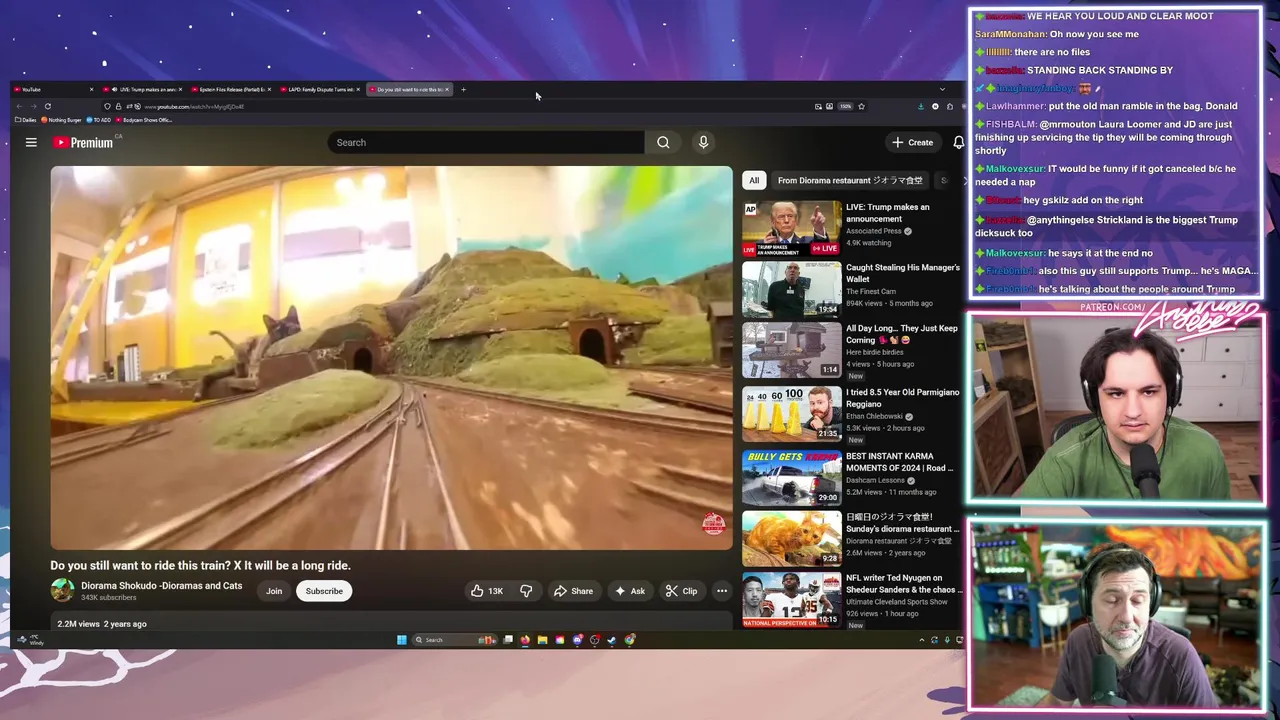Show next filter chips with arrow
The height and width of the screenshot is (720, 1280).
click(964, 180)
